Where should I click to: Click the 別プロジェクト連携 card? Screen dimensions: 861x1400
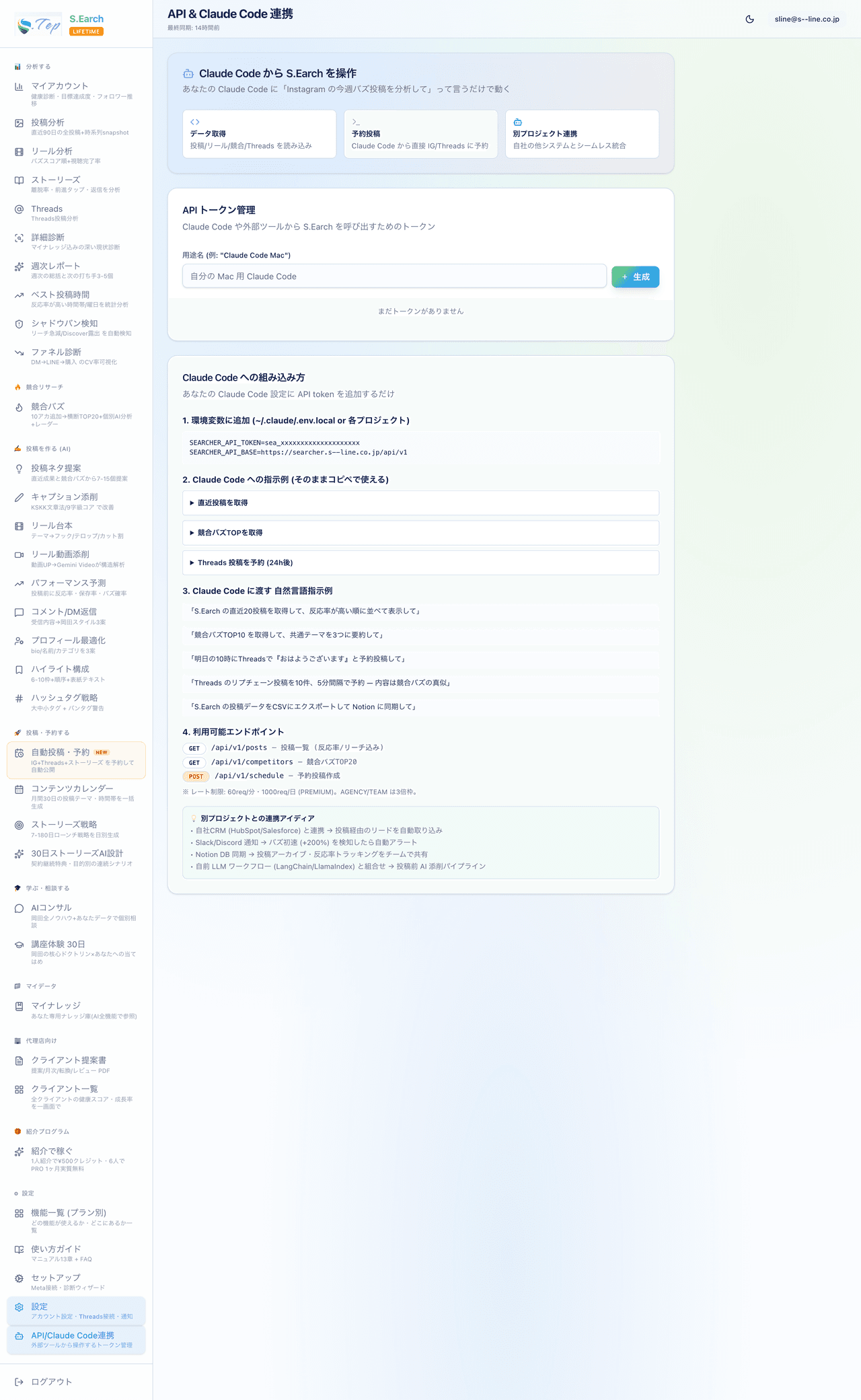[x=582, y=134]
